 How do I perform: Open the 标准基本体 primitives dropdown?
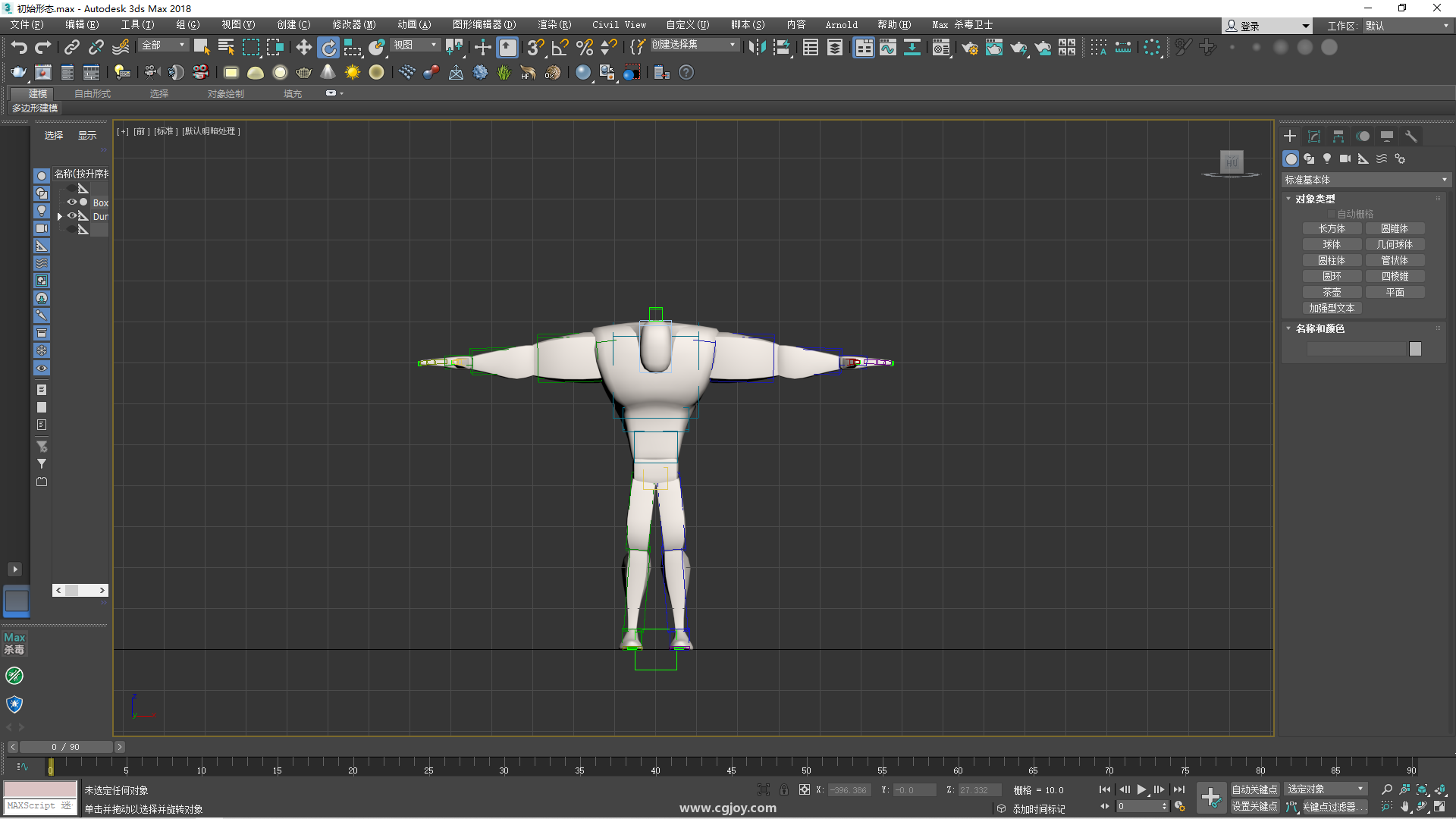pyautogui.click(x=1365, y=180)
